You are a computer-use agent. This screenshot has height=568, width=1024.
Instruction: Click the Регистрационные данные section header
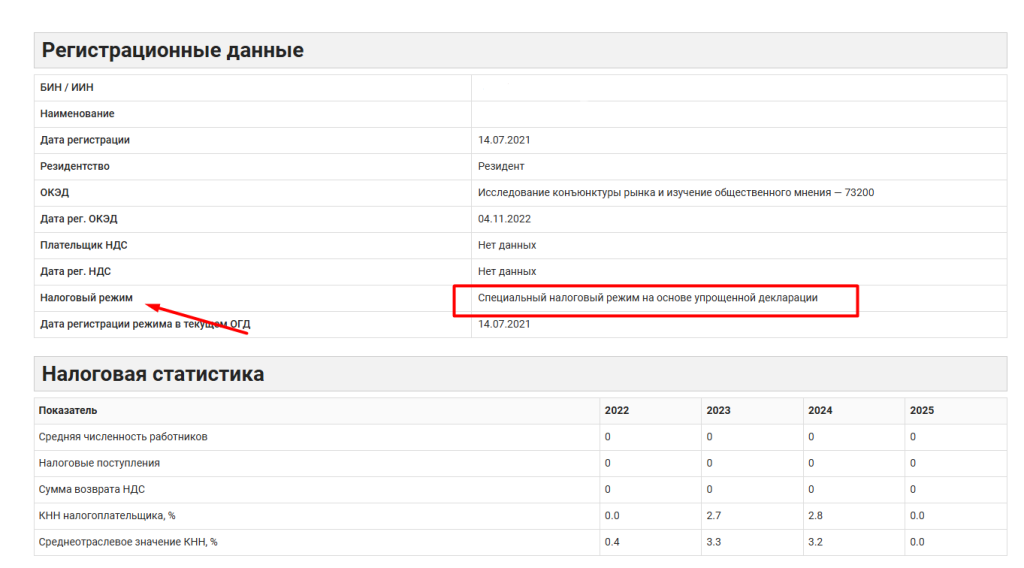(x=172, y=50)
